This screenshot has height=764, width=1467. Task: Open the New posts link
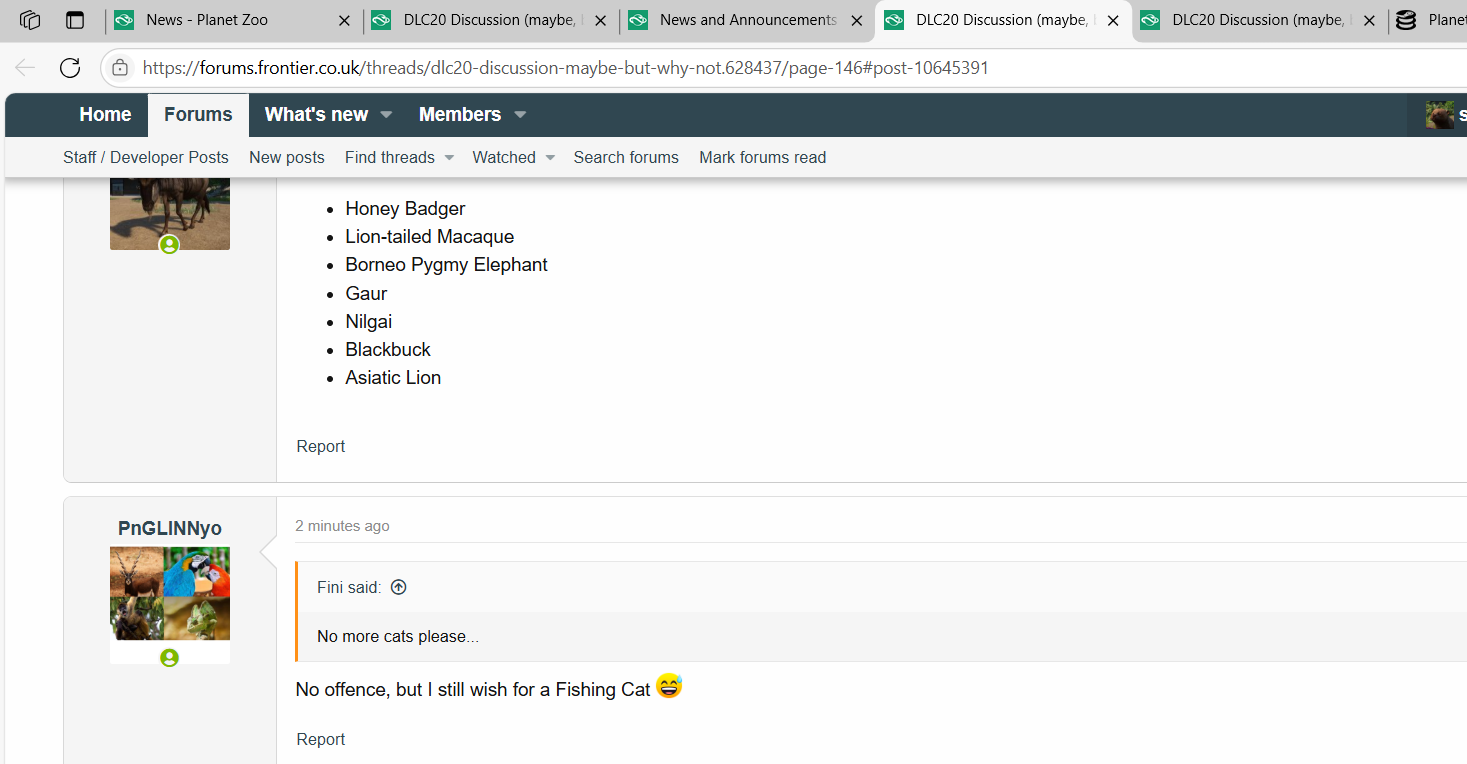(x=287, y=157)
